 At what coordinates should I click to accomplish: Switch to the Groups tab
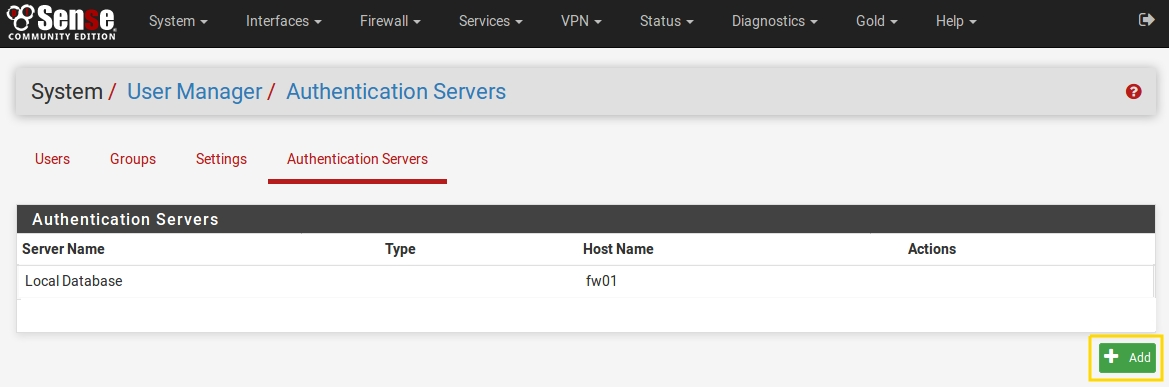point(133,159)
